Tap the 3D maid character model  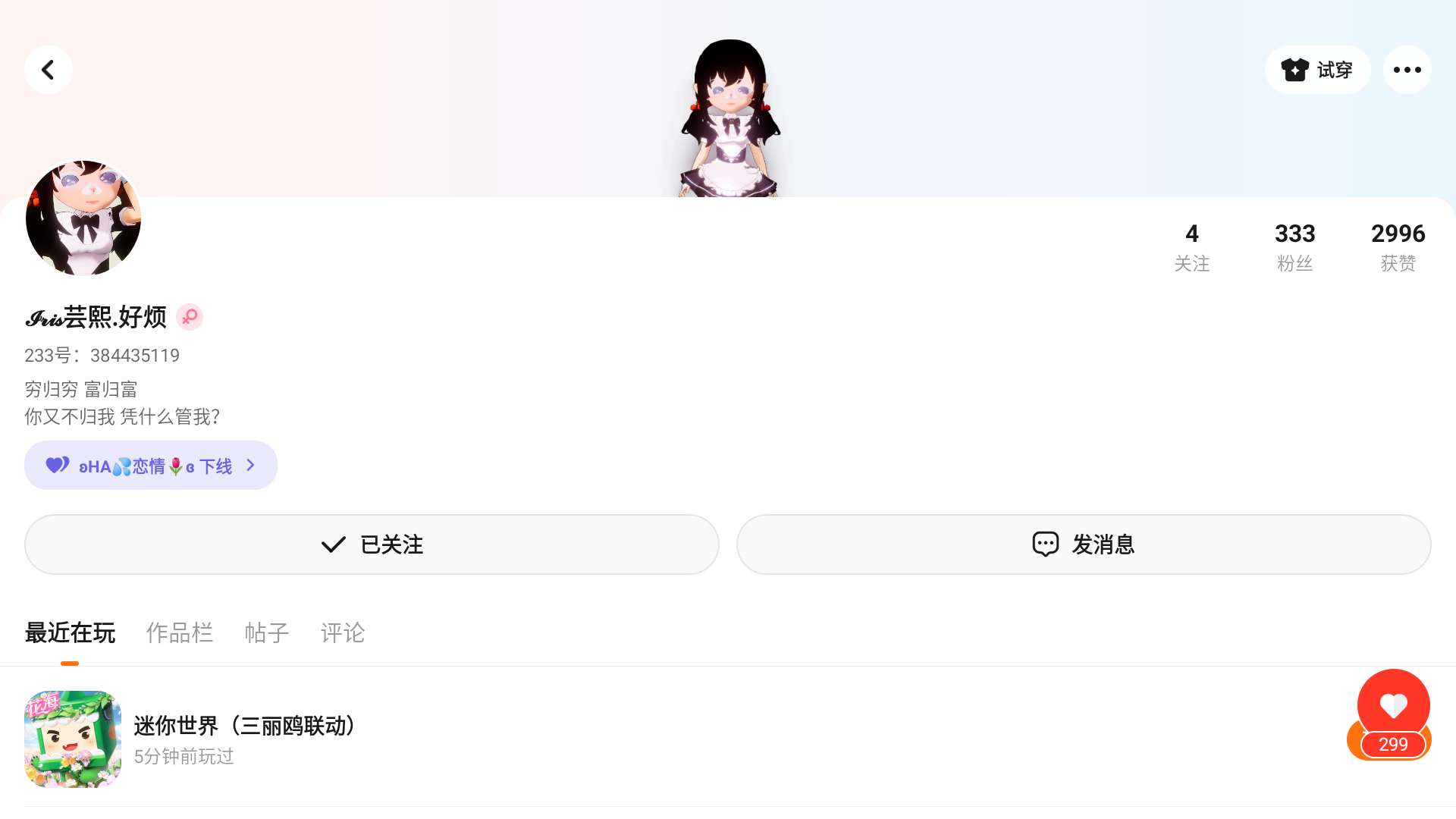(x=730, y=118)
